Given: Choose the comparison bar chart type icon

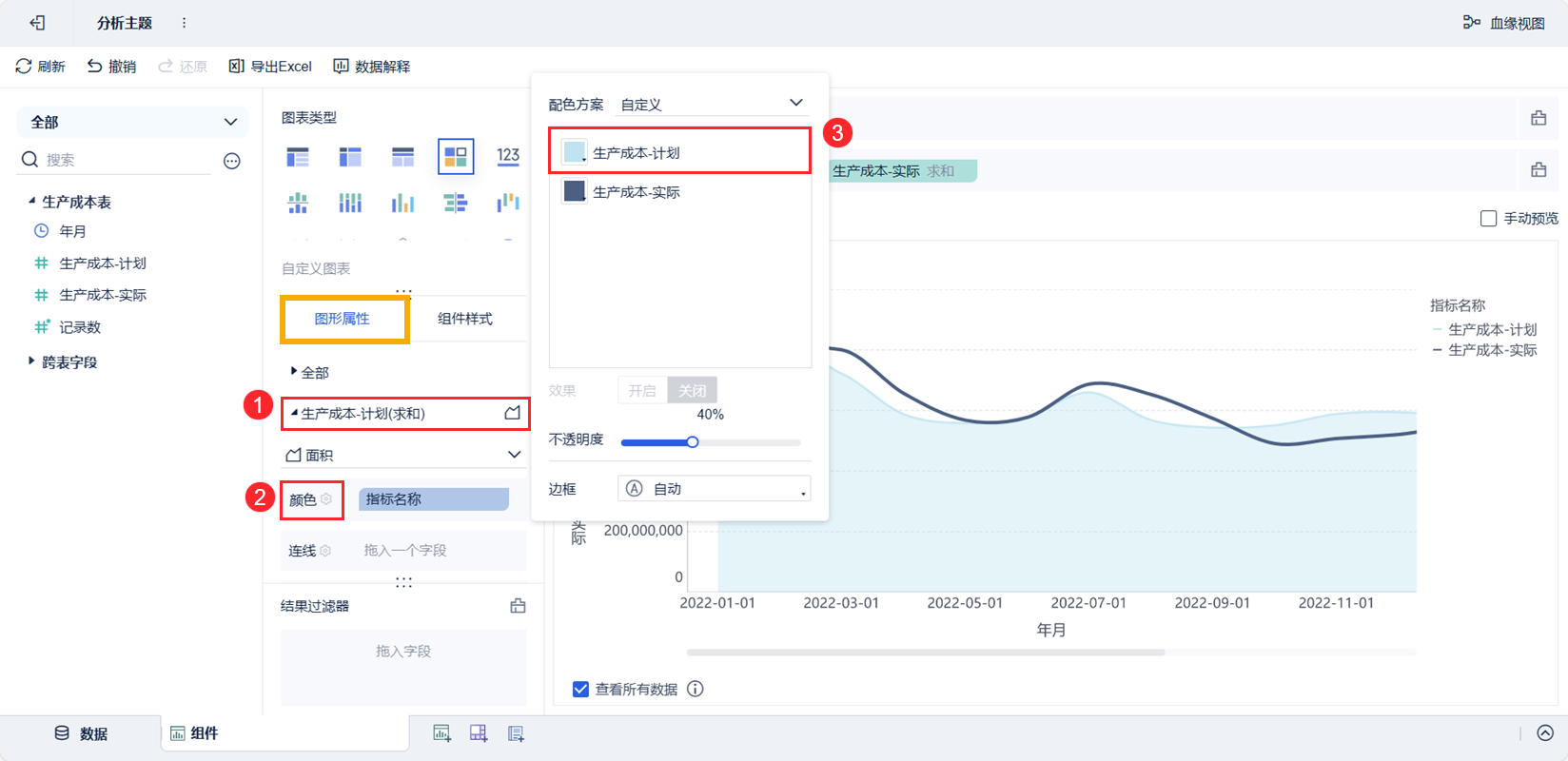Looking at the screenshot, I should click(456, 203).
